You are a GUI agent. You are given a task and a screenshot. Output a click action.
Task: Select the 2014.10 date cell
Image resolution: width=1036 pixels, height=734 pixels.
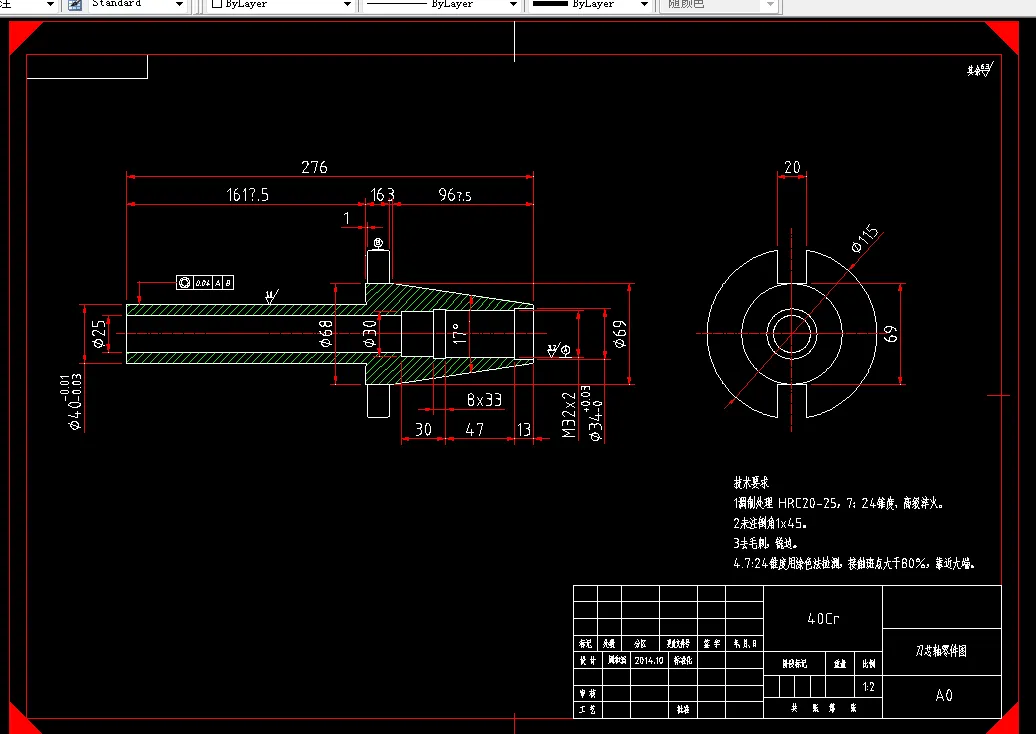[649, 660]
